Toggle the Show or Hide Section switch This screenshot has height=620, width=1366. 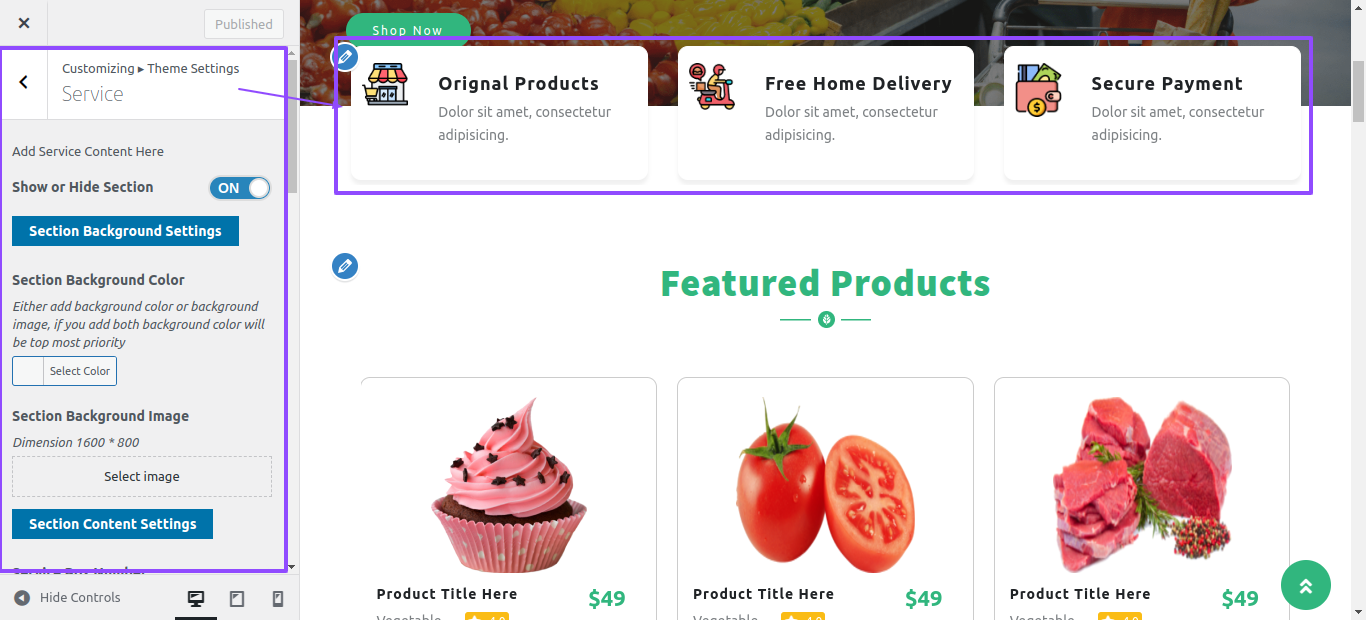(x=240, y=188)
